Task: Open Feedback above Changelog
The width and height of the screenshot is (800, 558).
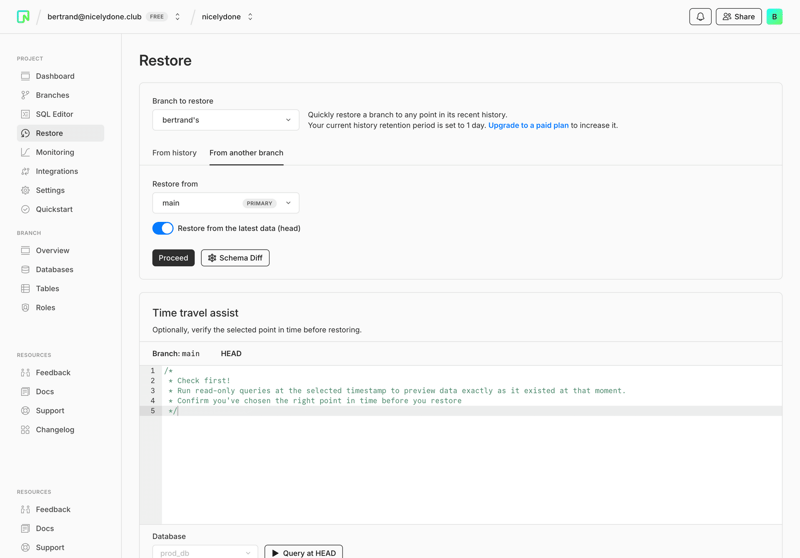Action: (x=60, y=372)
